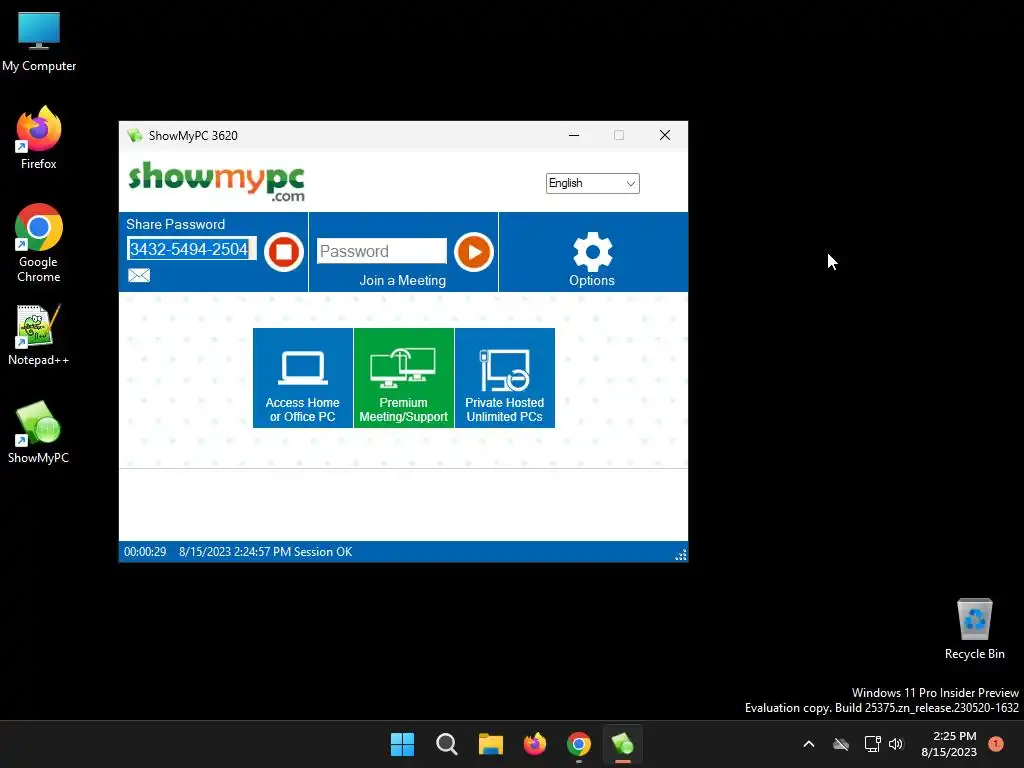This screenshot has width=1024, height=768.
Task: Stop sharing with the orange stop button
Action: click(283, 251)
